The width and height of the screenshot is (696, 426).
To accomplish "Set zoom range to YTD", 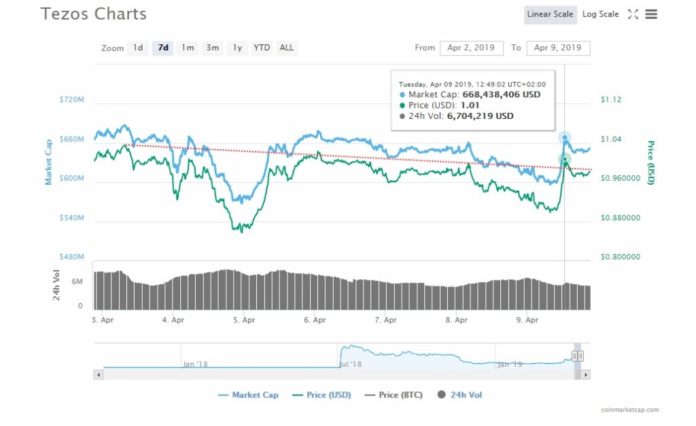I will [x=261, y=47].
